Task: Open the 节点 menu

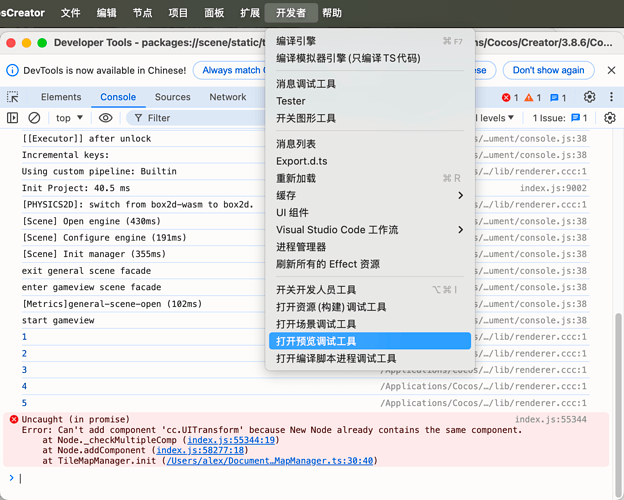Action: [x=142, y=13]
